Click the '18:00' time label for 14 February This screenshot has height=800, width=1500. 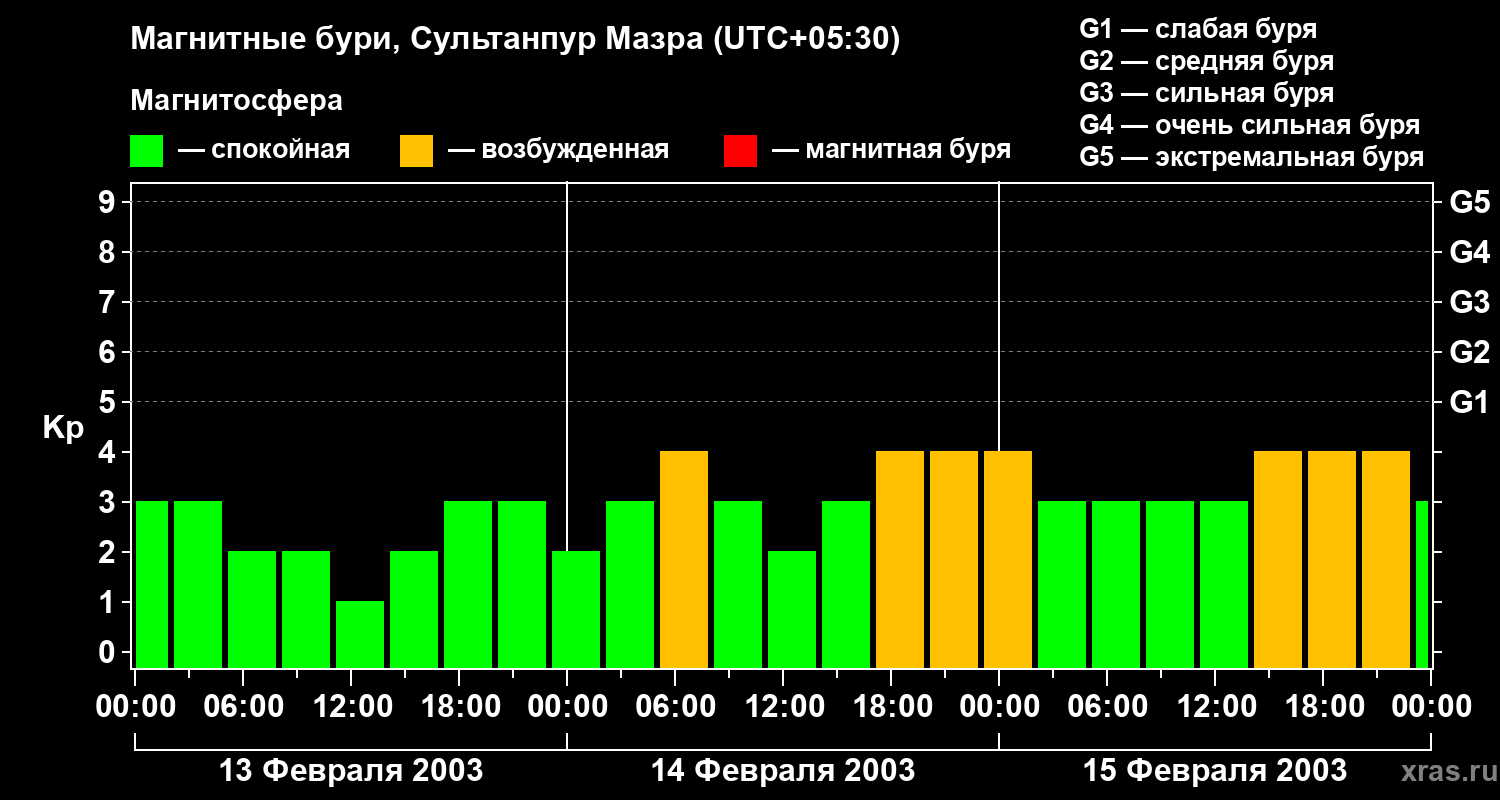pyautogui.click(x=892, y=707)
